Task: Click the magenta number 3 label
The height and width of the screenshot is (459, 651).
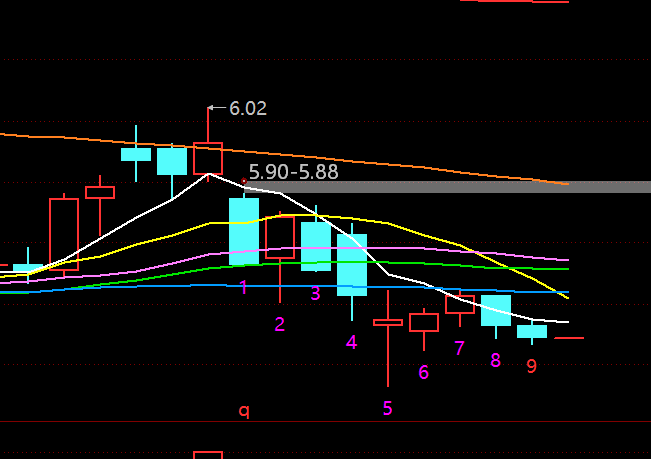Action: 316,293
